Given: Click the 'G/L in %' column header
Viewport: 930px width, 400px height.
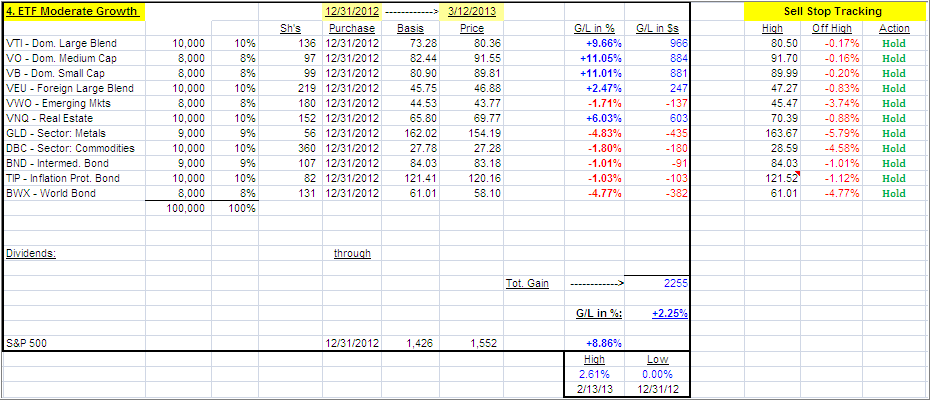Looking at the screenshot, I should pos(595,28).
